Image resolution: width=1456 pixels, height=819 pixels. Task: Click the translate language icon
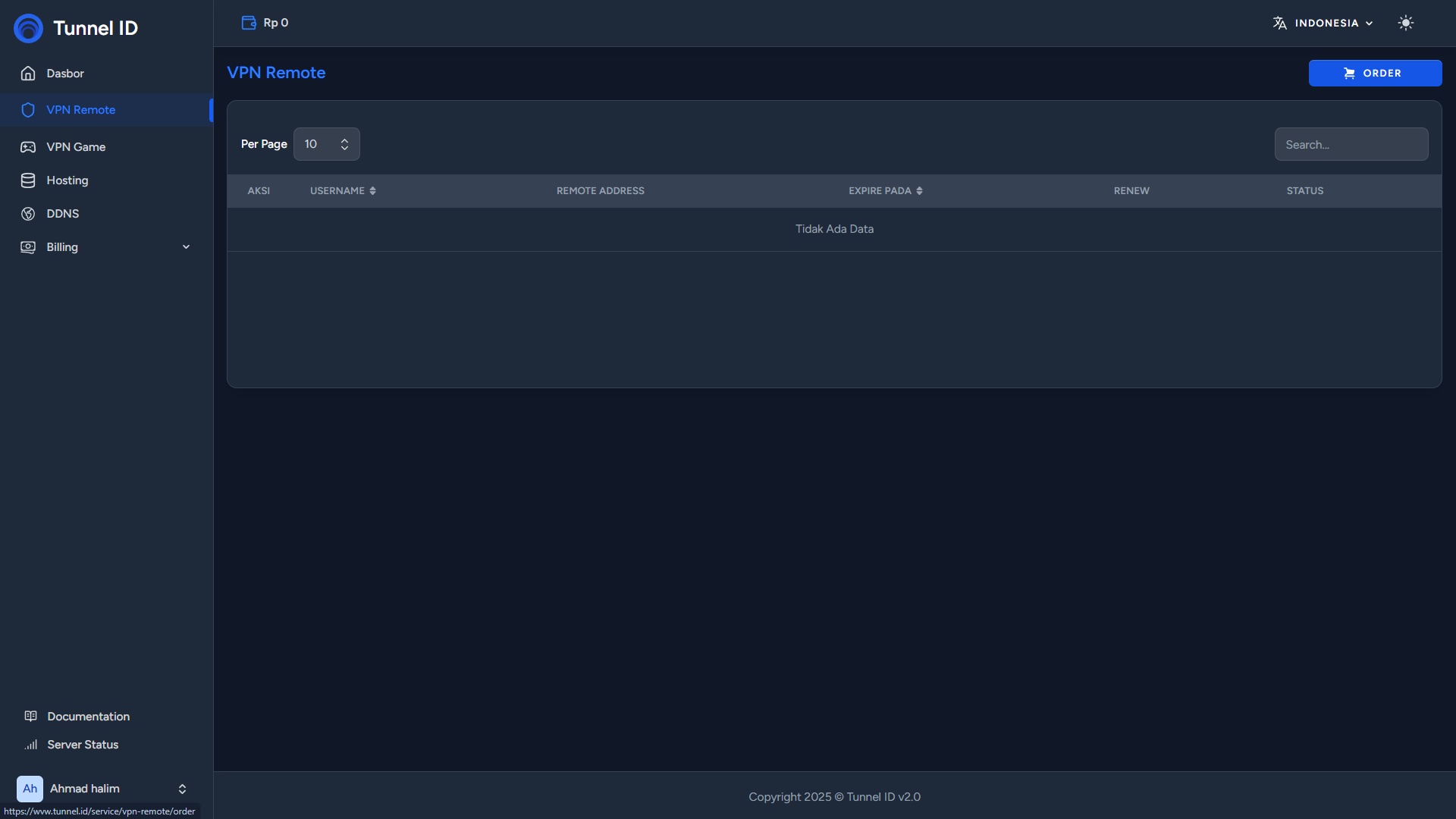[1279, 23]
